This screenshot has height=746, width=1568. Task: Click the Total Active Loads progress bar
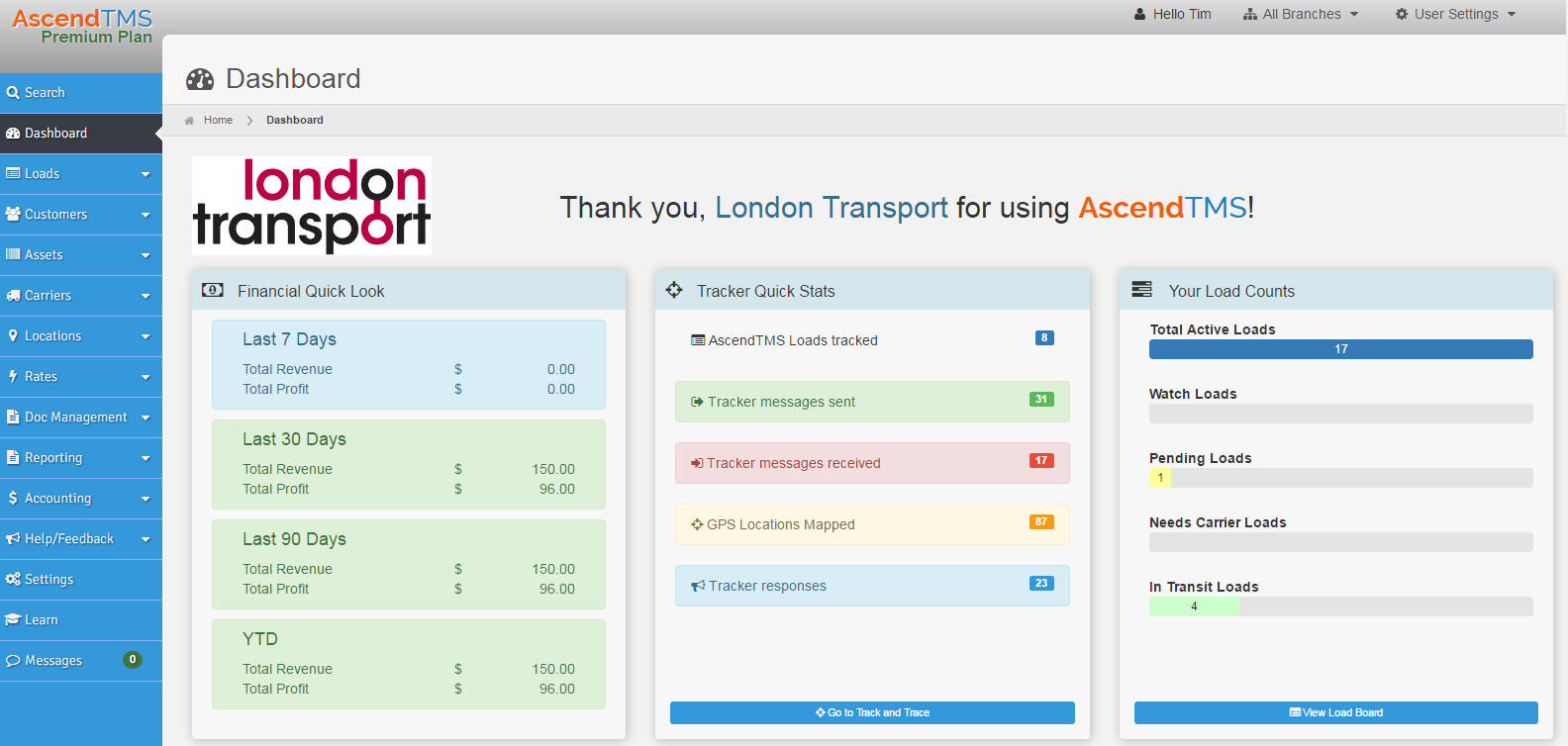point(1341,349)
